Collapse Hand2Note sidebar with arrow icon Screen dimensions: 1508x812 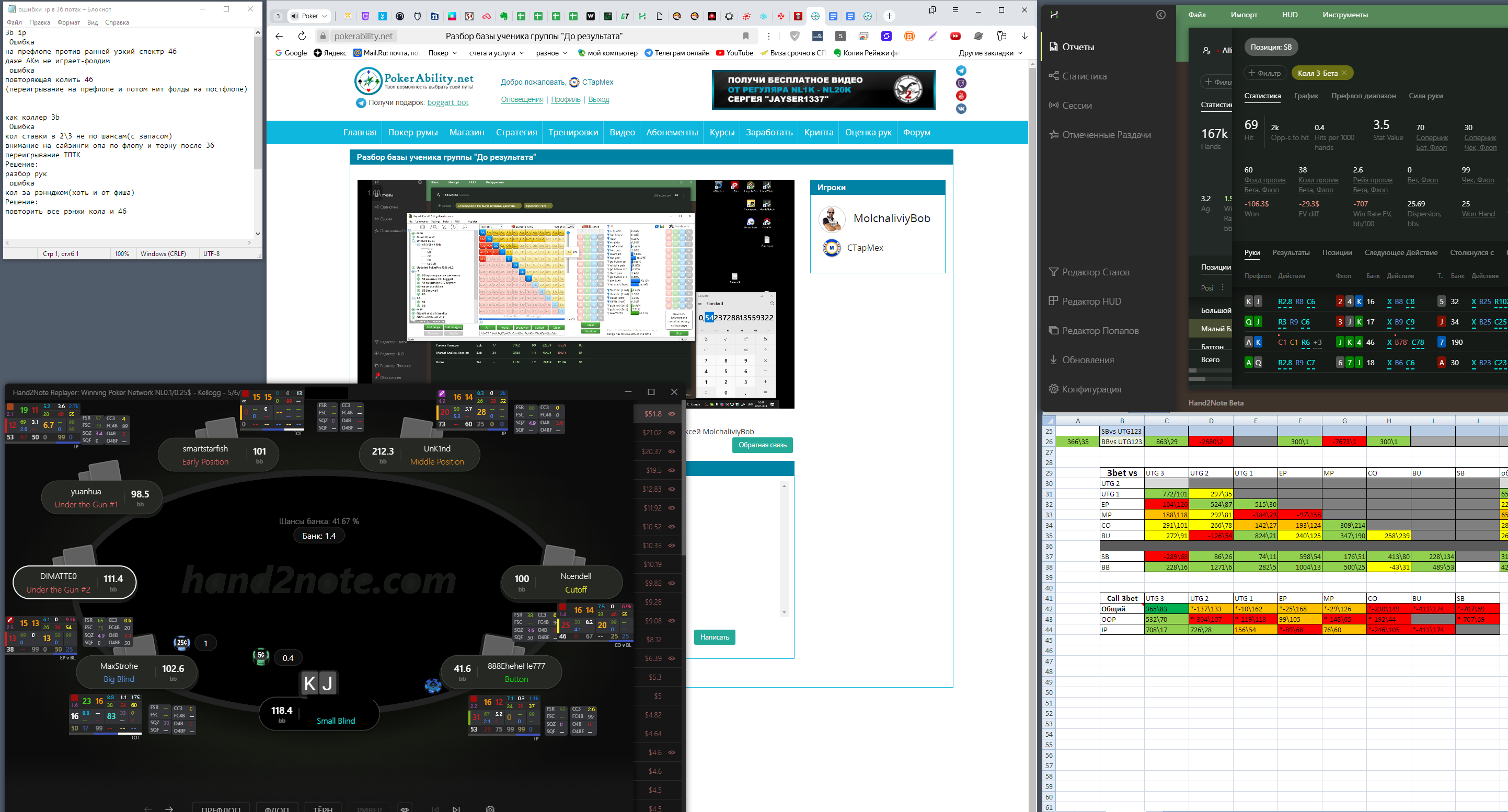point(1161,15)
